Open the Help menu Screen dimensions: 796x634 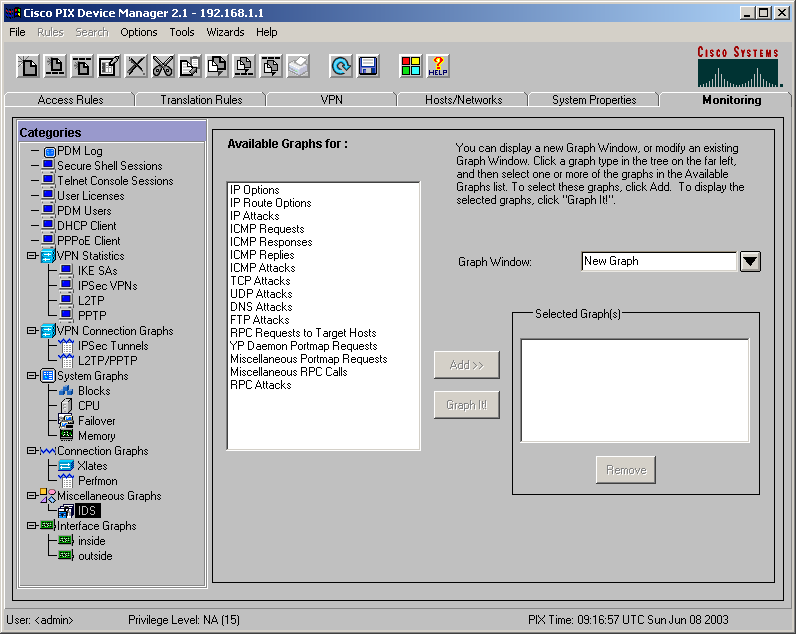(267, 32)
